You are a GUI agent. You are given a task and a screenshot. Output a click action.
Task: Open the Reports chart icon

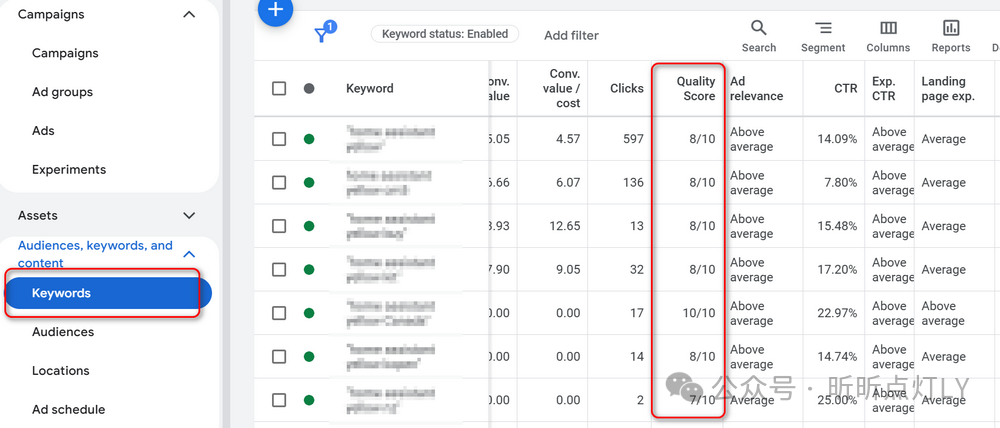click(951, 35)
